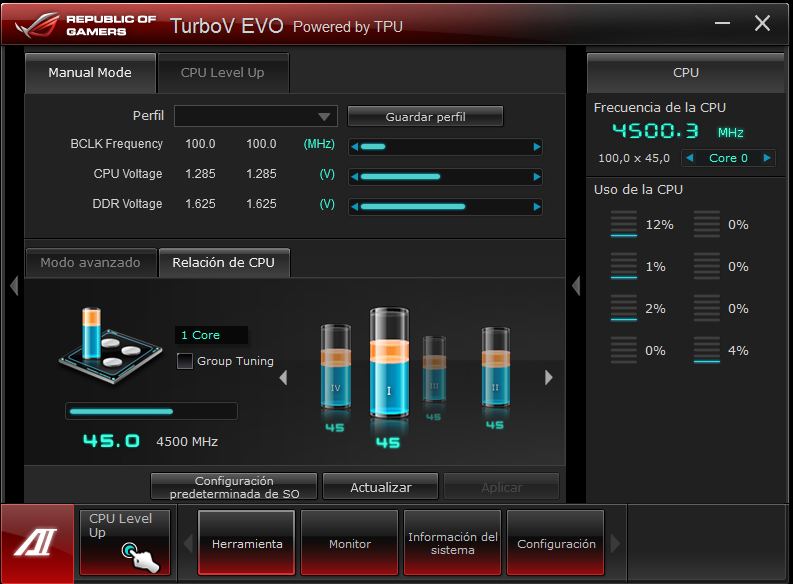Show next core with Core 0 right arrow
This screenshot has width=793, height=584.
767,158
